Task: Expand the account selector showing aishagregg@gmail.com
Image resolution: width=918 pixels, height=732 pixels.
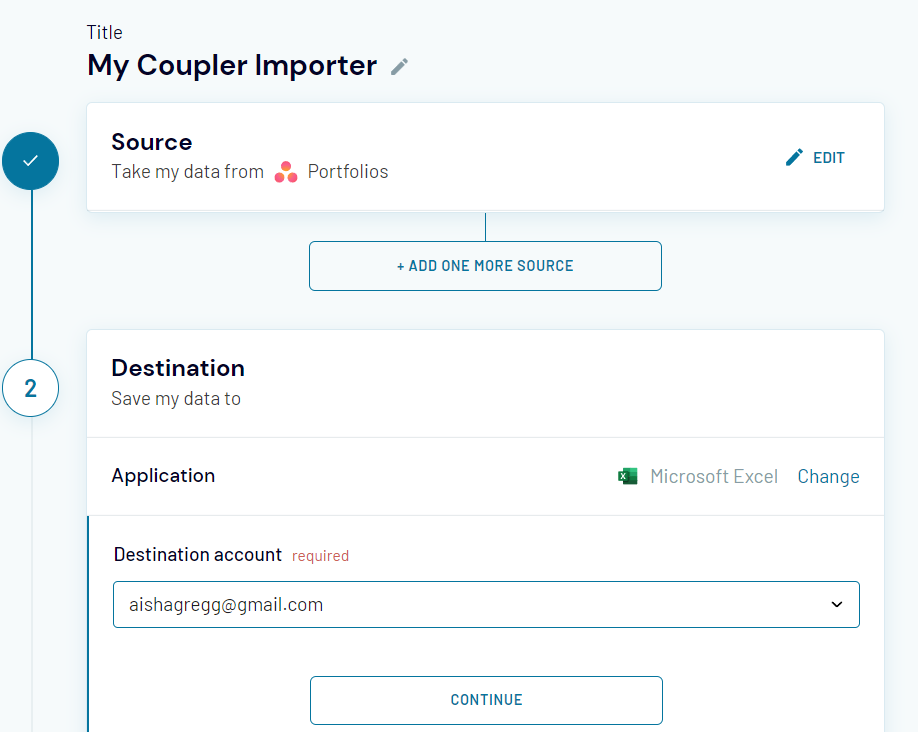Action: tap(486, 604)
